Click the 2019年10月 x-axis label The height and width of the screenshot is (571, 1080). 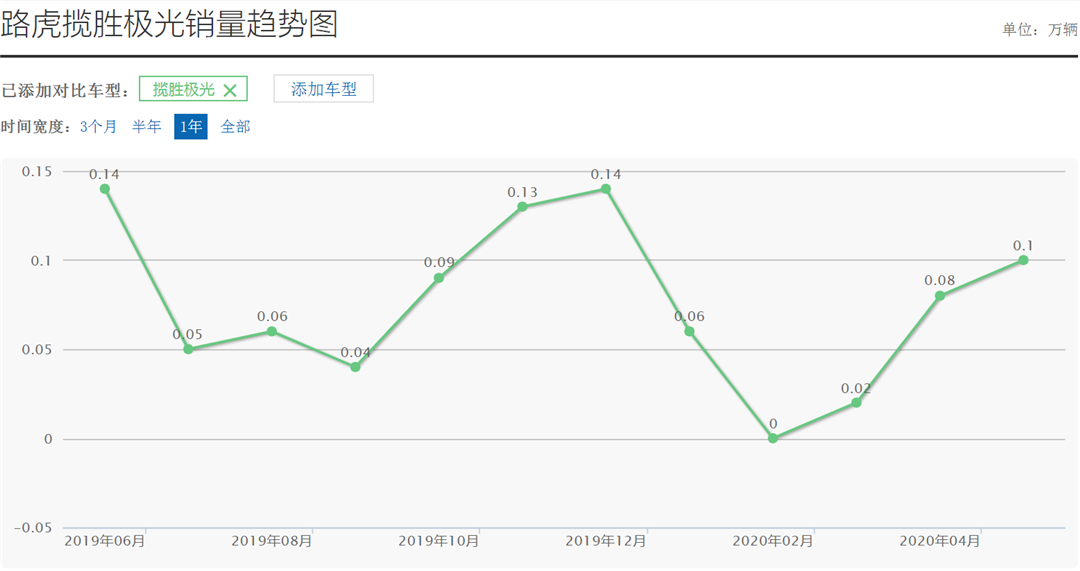pyautogui.click(x=438, y=541)
